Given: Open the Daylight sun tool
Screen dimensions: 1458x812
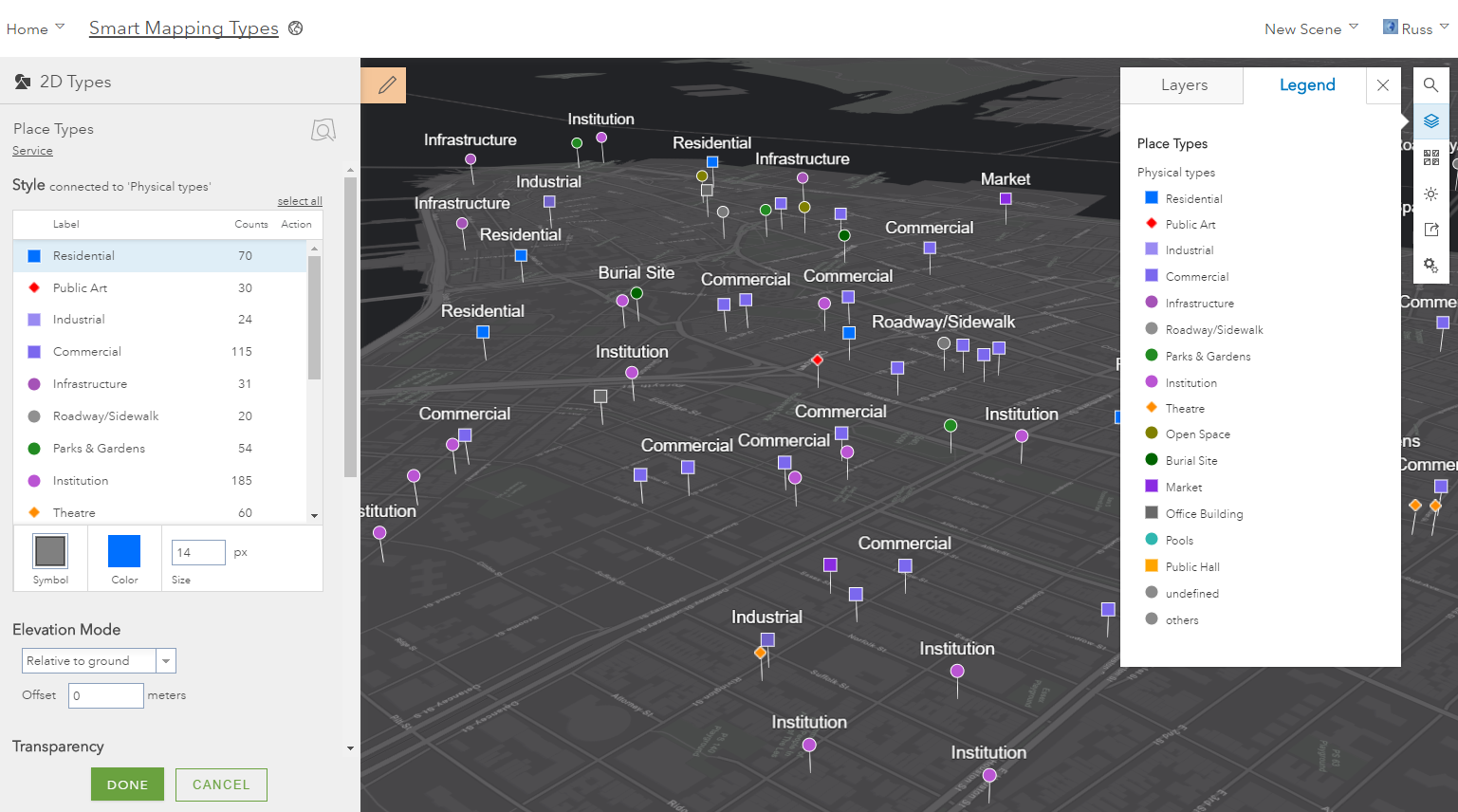Looking at the screenshot, I should [1431, 194].
